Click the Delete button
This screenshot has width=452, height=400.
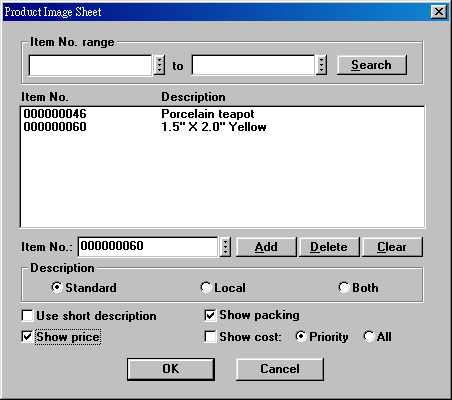tap(329, 247)
